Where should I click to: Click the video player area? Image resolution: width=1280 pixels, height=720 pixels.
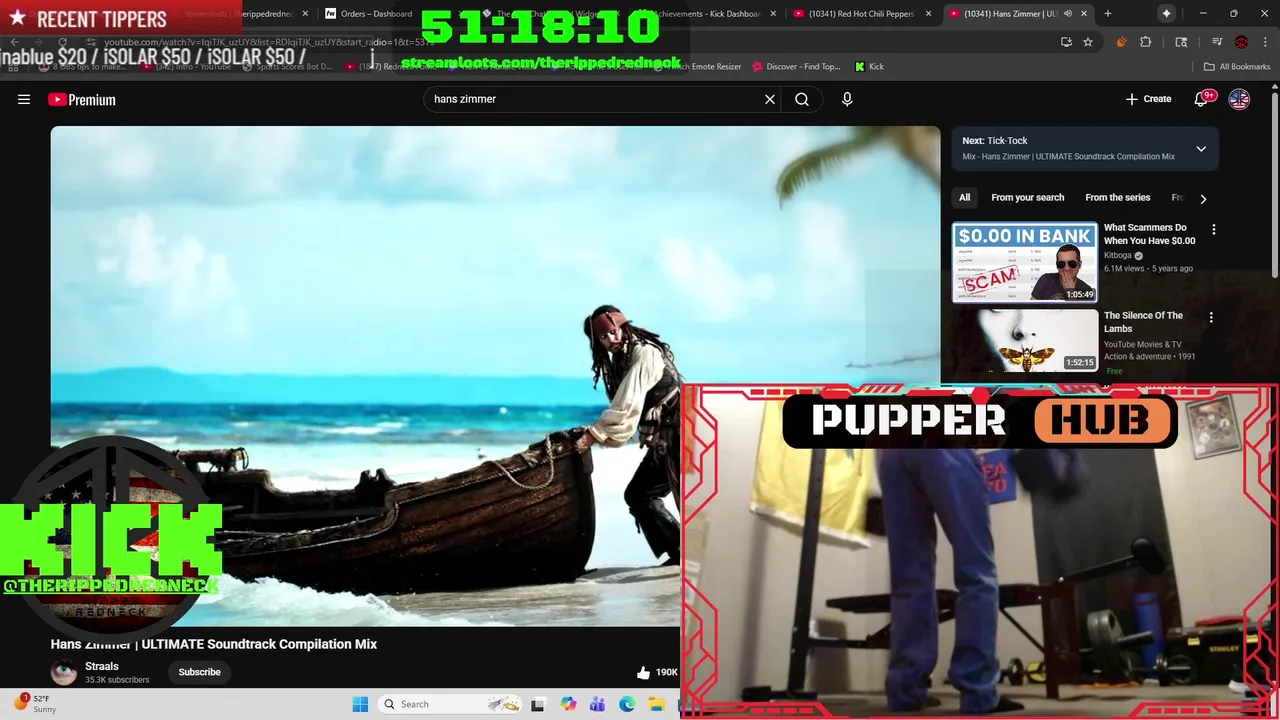pyautogui.click(x=495, y=376)
